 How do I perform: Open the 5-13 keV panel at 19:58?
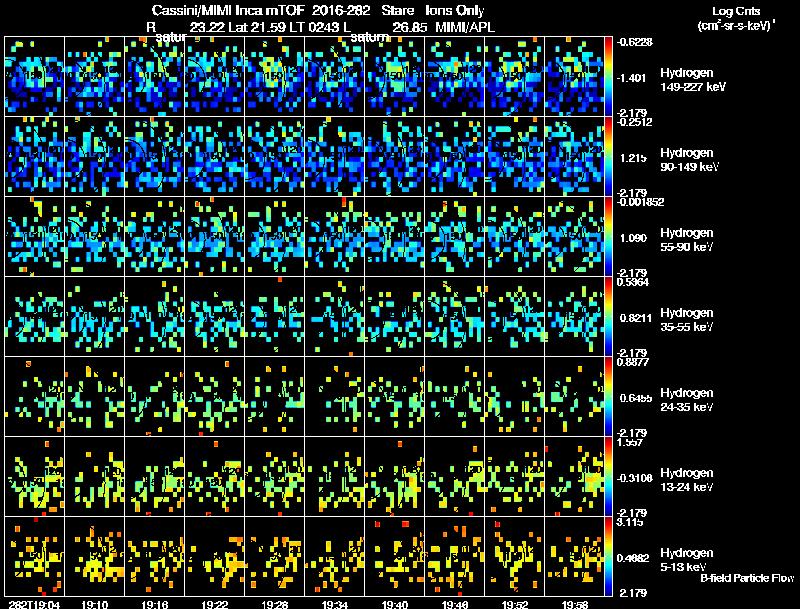click(x=574, y=556)
